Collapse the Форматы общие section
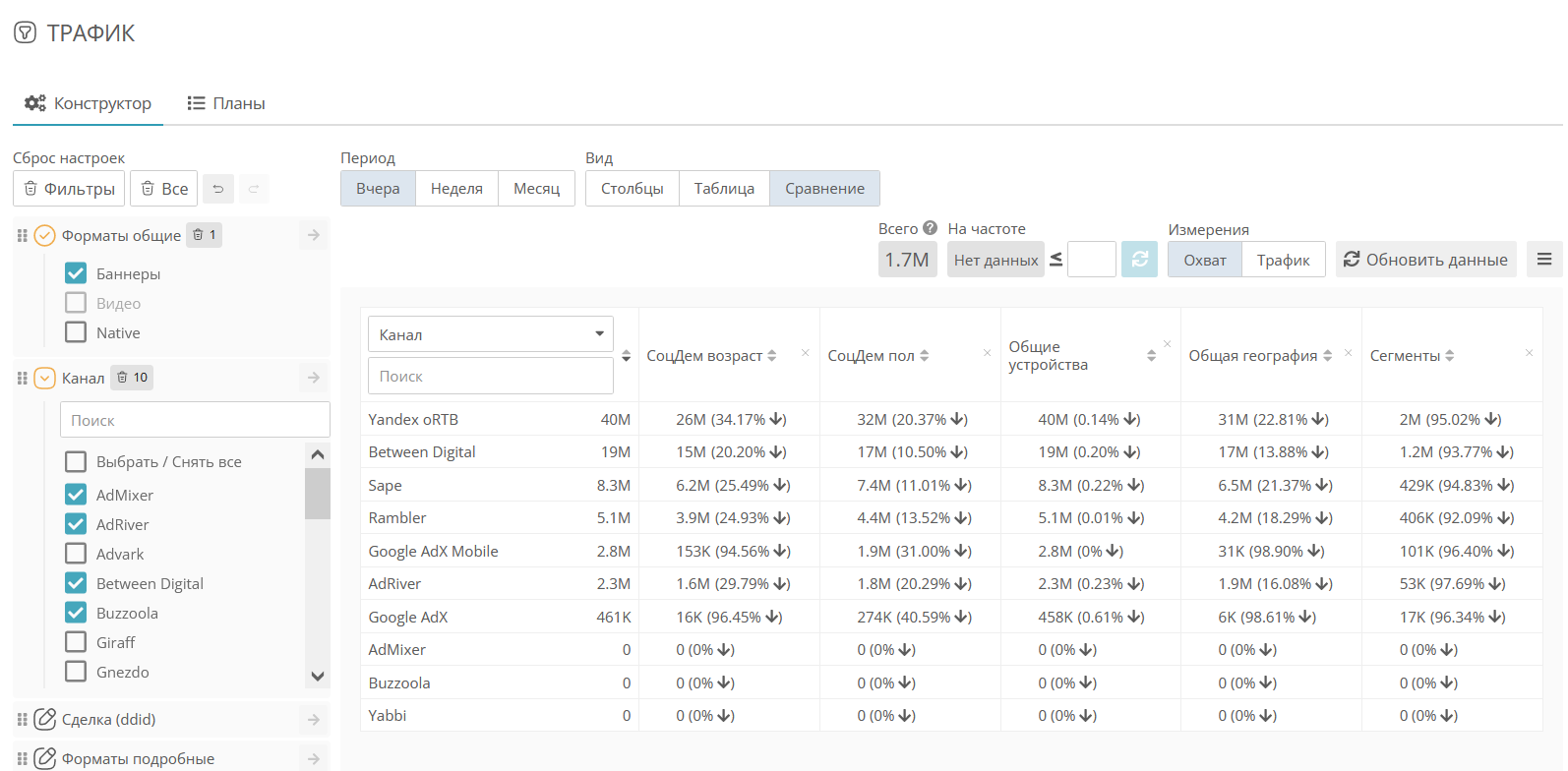1568x771 pixels. (45, 235)
